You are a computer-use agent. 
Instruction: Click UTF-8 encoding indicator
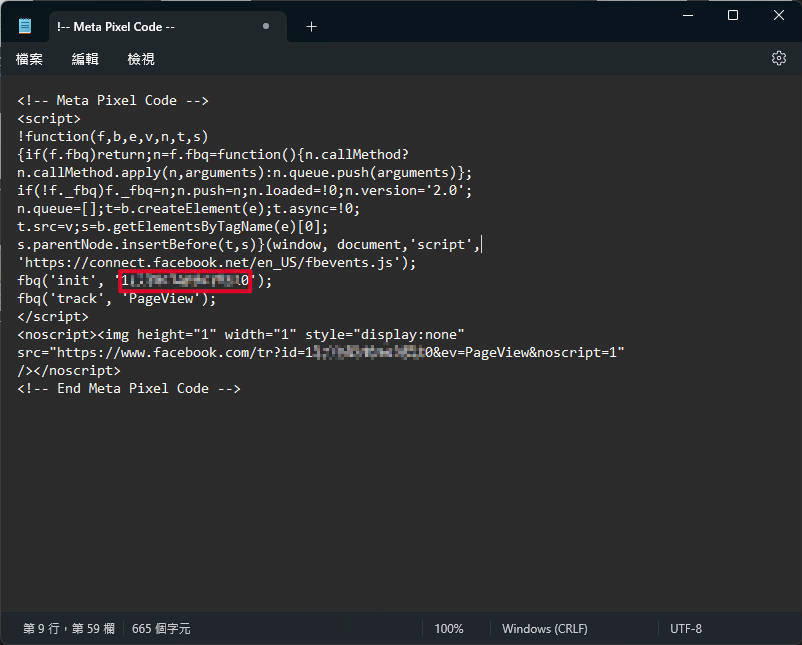(686, 629)
